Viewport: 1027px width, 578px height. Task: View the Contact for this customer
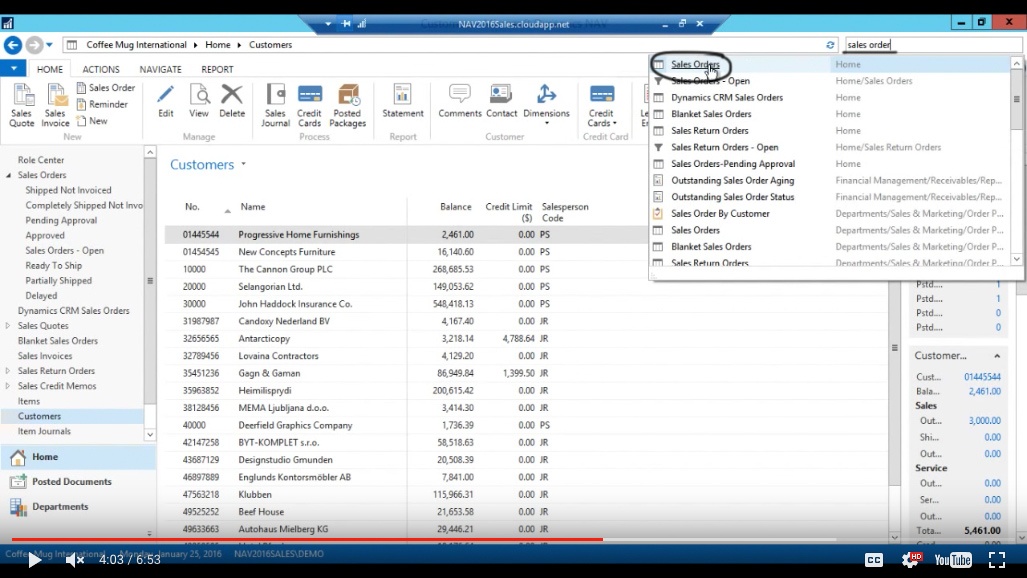(501, 105)
